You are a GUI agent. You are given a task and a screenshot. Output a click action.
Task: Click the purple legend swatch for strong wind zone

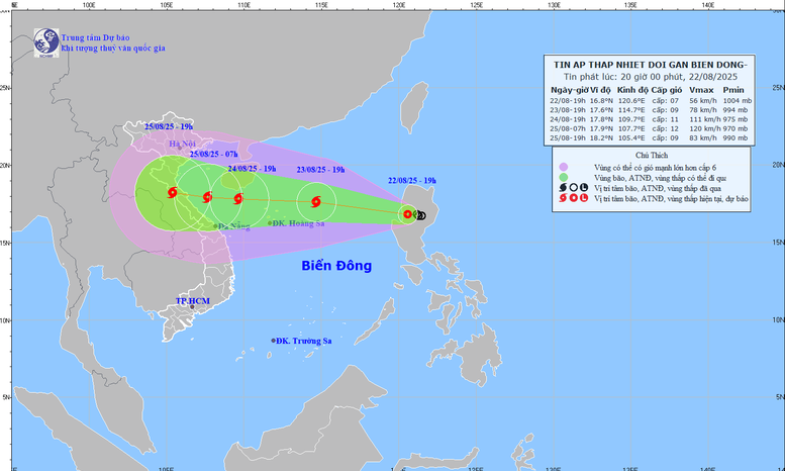tap(563, 167)
